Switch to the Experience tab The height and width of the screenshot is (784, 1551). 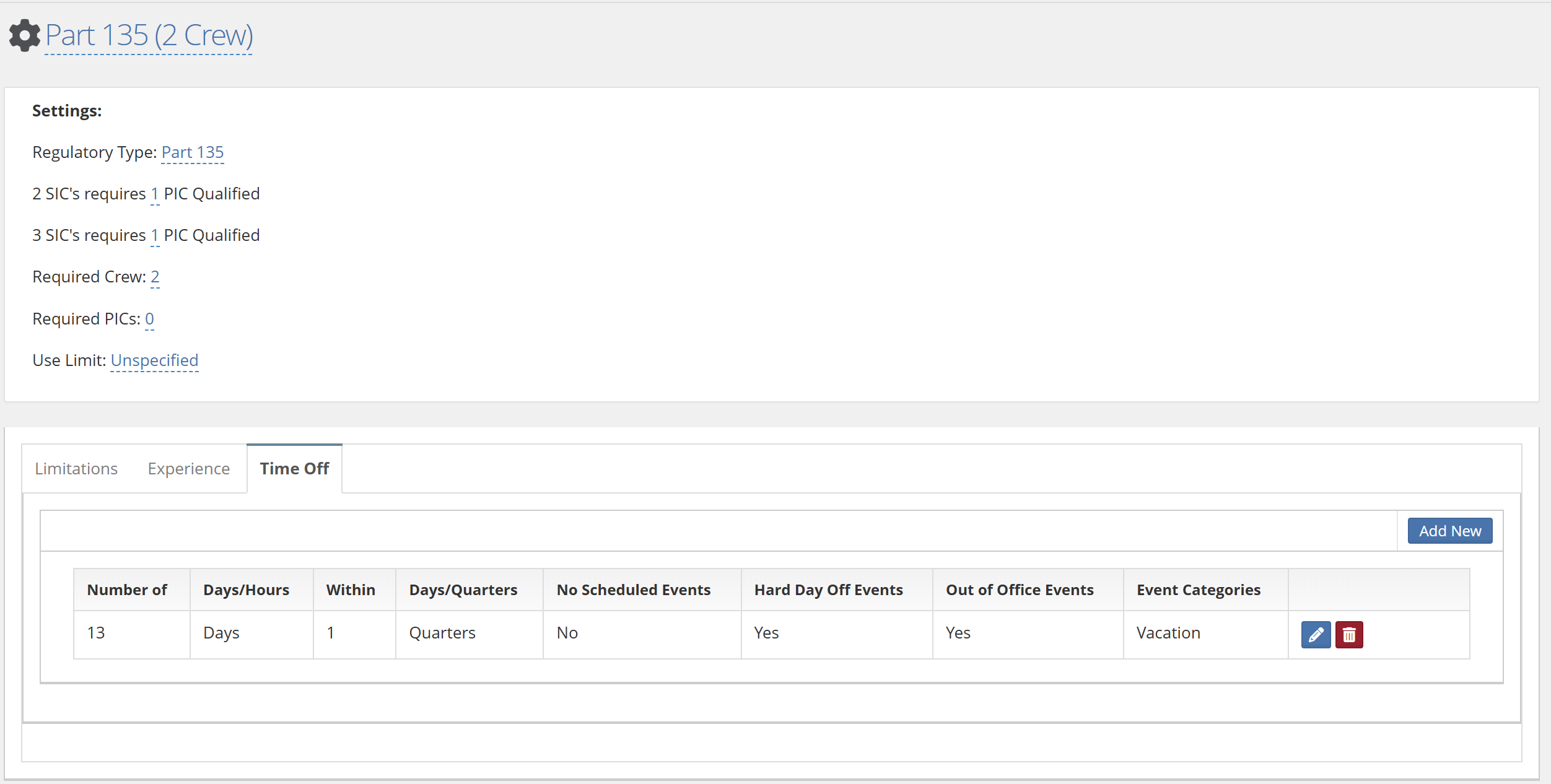click(188, 469)
